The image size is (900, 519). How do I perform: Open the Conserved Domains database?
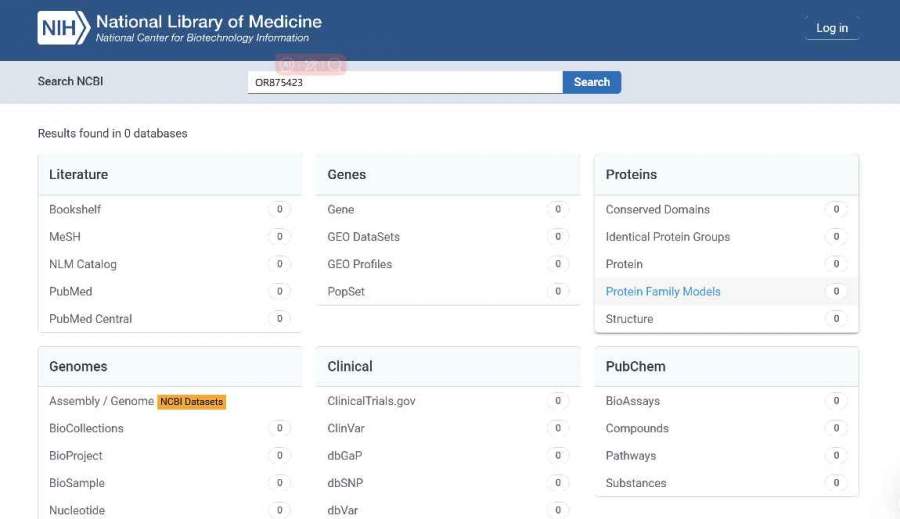(x=657, y=210)
